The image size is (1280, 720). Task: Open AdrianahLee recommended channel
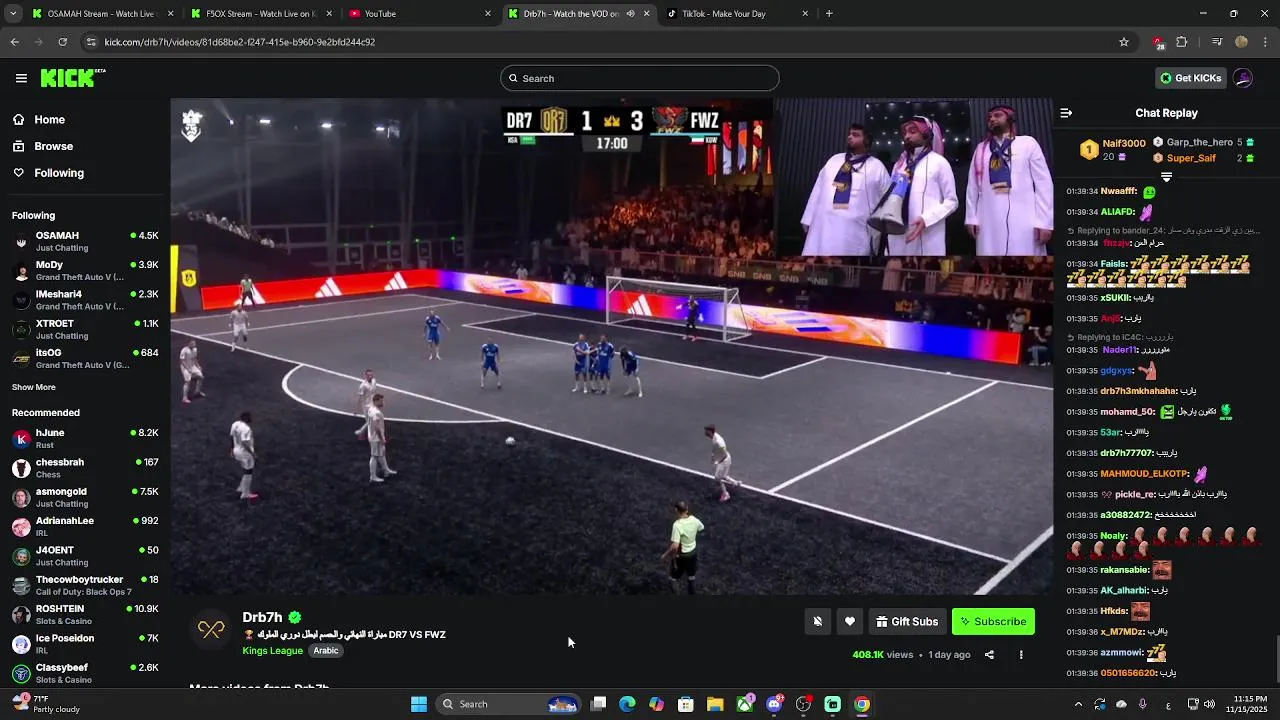[x=85, y=527]
